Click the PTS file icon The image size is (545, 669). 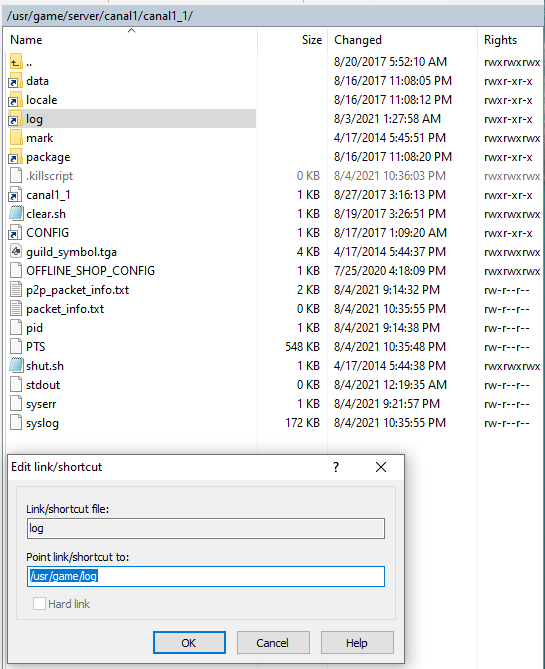pos(16,347)
